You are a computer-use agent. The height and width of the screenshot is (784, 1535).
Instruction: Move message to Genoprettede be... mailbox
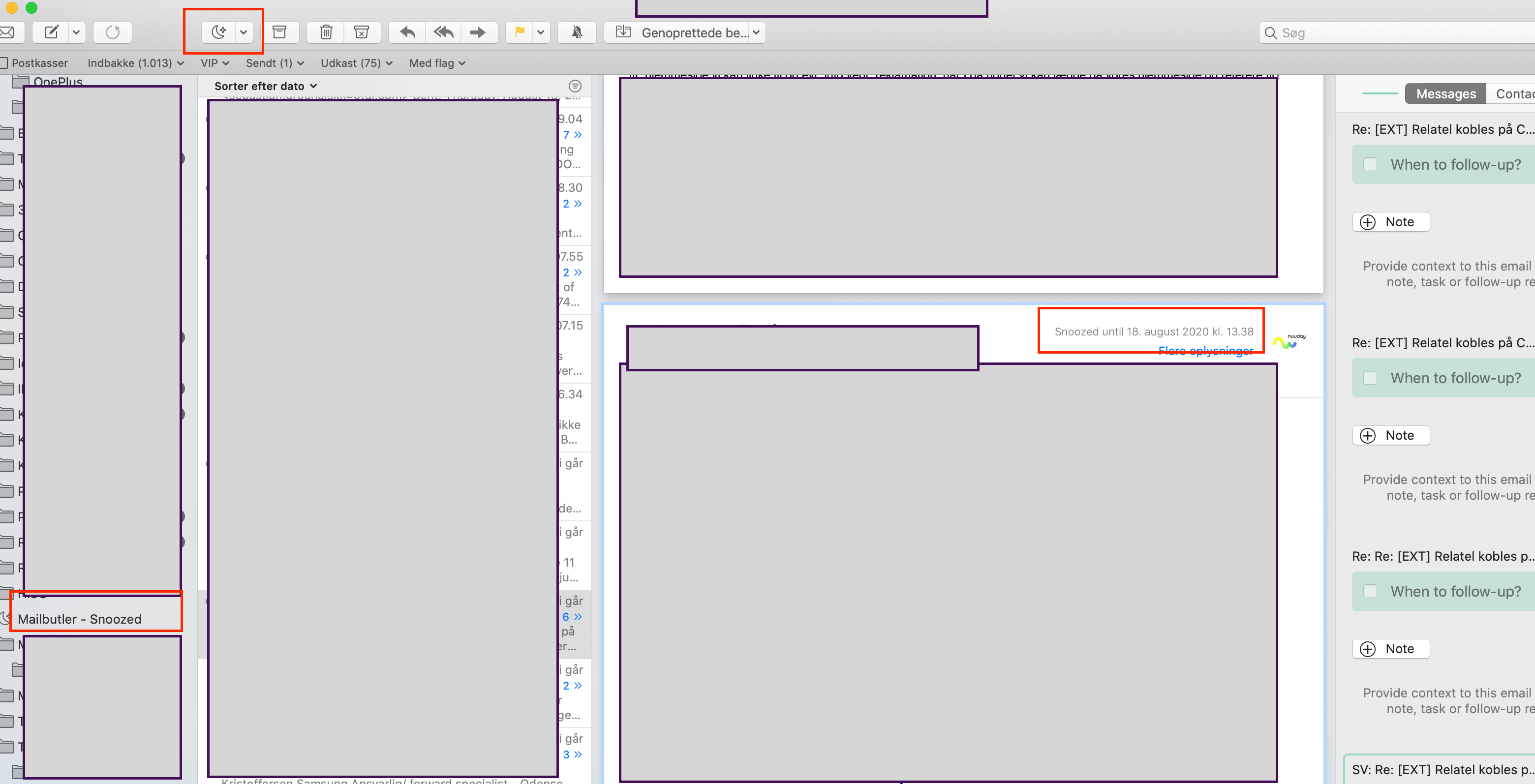(x=677, y=32)
